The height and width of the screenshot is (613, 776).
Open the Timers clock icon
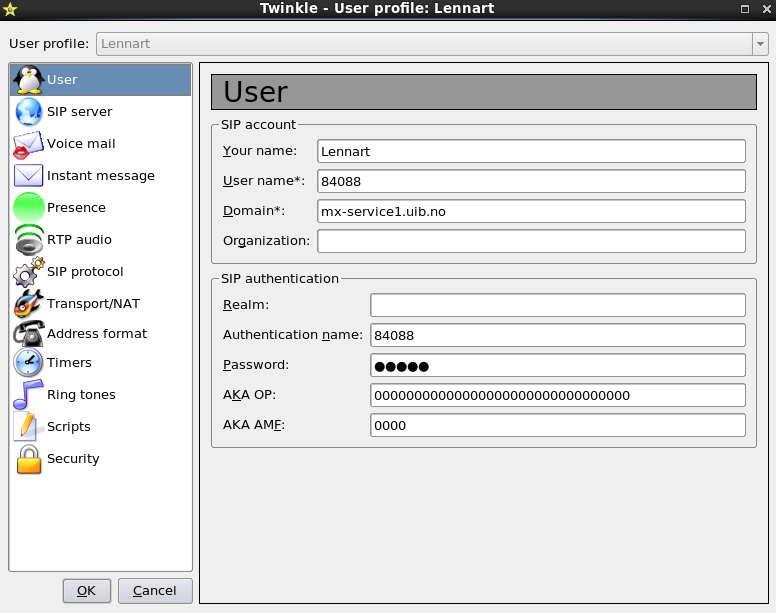[x=28, y=363]
